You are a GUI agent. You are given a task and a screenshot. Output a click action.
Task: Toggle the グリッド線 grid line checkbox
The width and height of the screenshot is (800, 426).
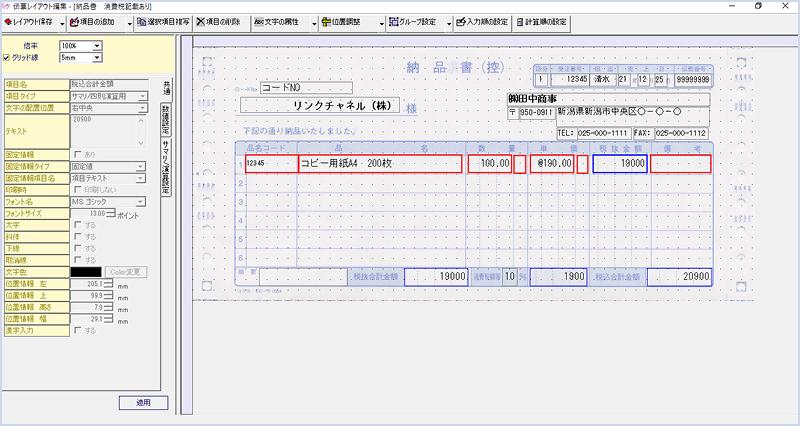8,58
